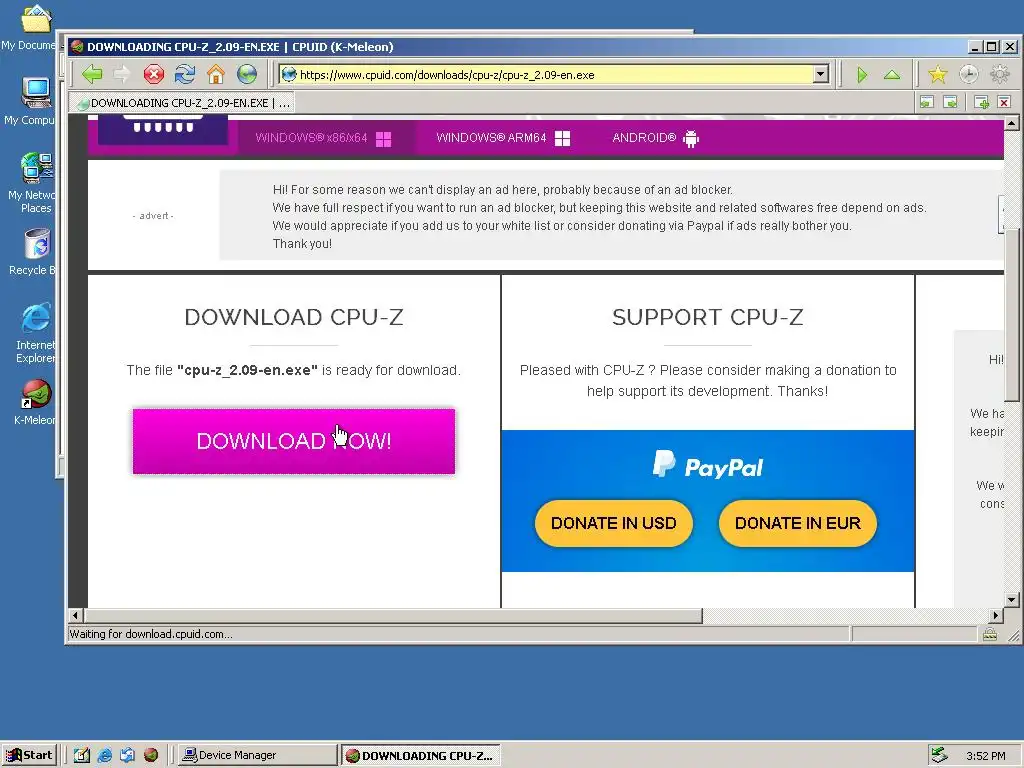Viewport: 1024px width, 768px height.
Task: Click horizontal scrollbar left arrow
Action: pyautogui.click(x=75, y=615)
